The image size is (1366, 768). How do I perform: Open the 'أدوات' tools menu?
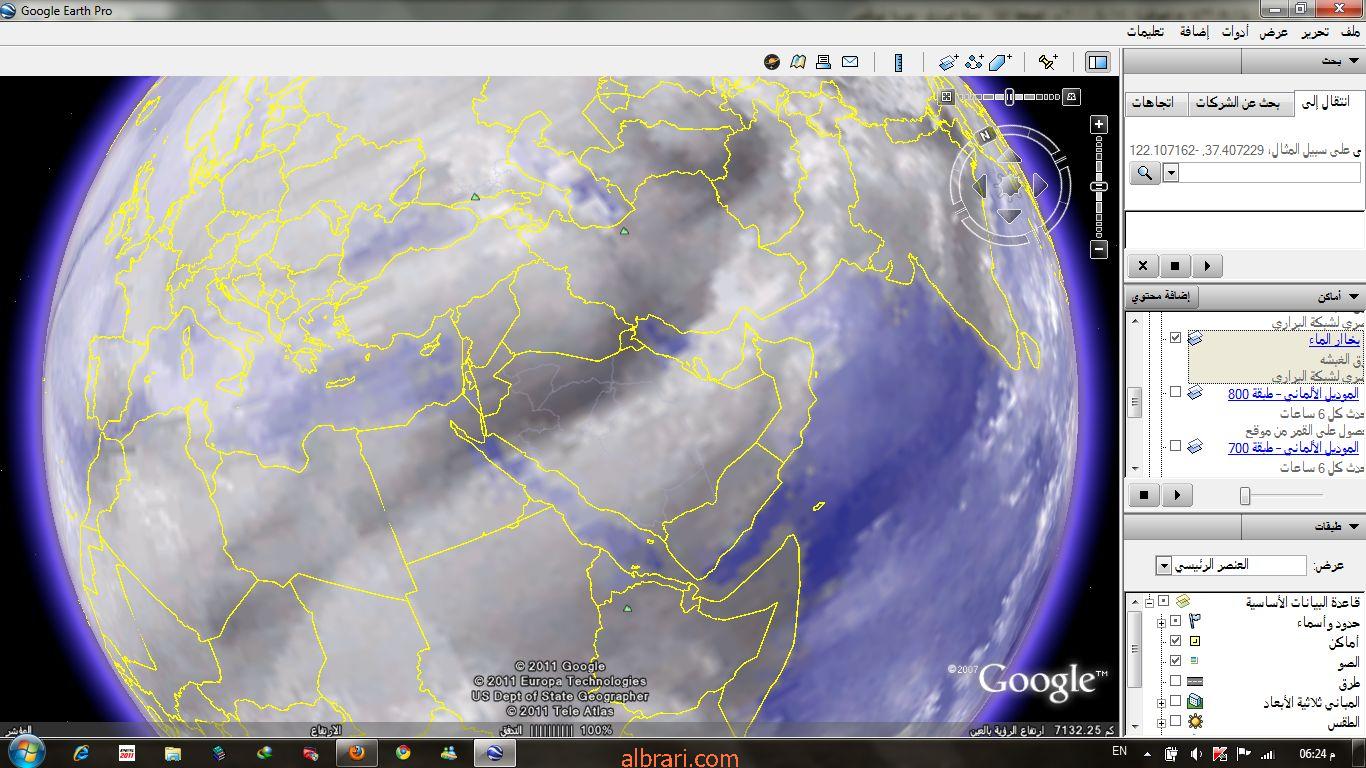[1235, 32]
